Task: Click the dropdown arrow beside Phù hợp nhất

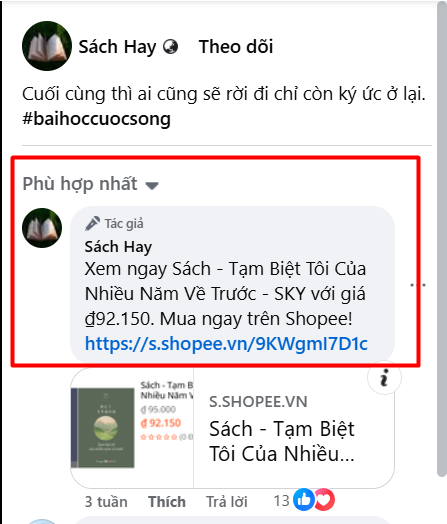Action: 152,185
